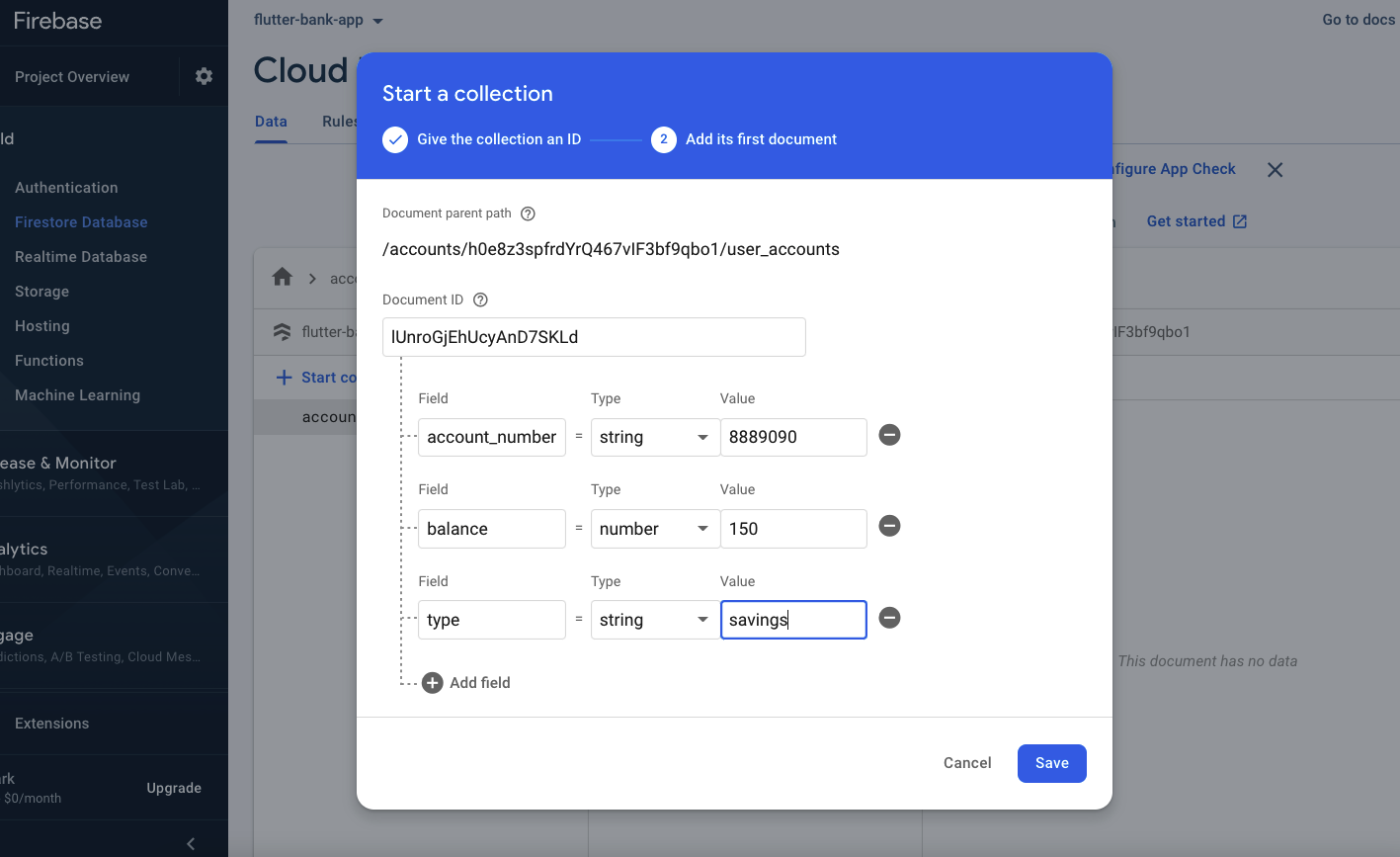The height and width of the screenshot is (857, 1400).
Task: Edit the Document ID input
Action: 594,337
